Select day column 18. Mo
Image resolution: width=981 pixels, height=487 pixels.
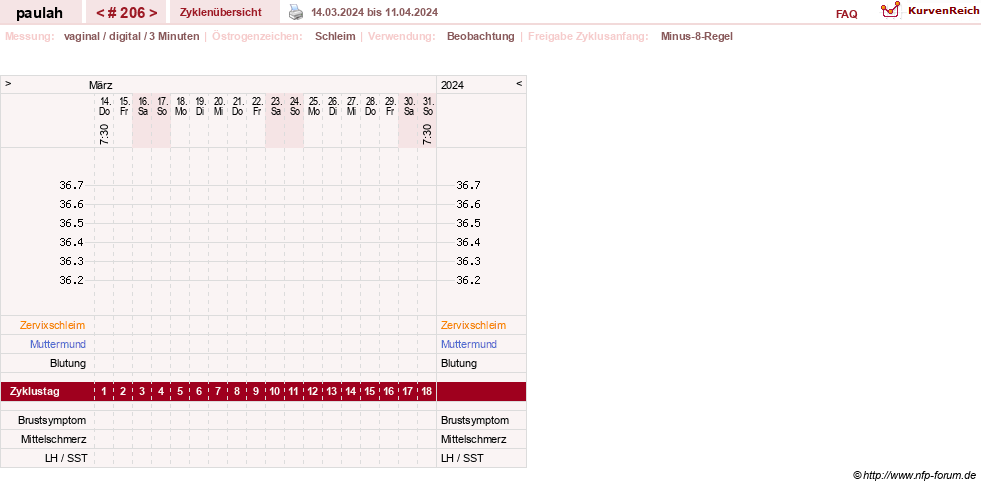tap(180, 106)
